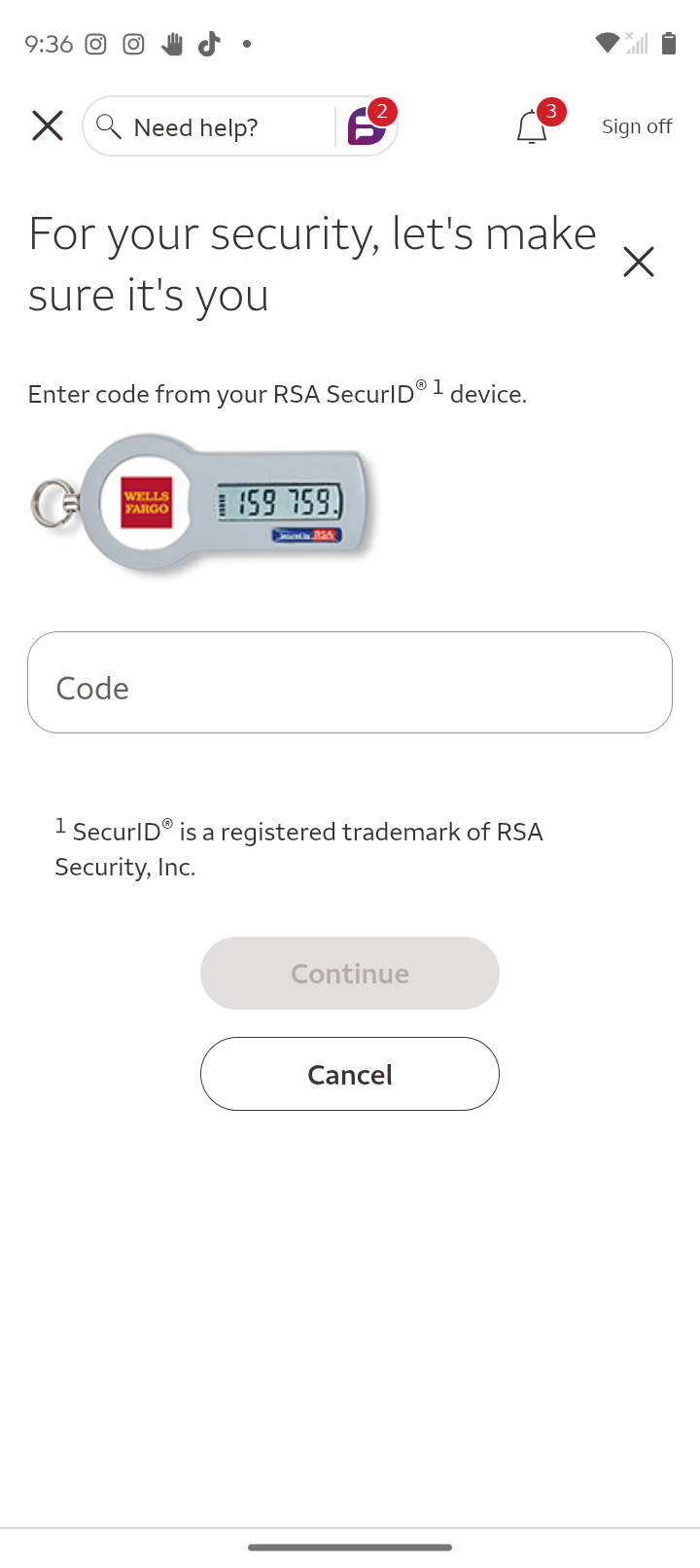Tap the bottom home gesture bar
The width and height of the screenshot is (700, 1568).
(x=350, y=1547)
